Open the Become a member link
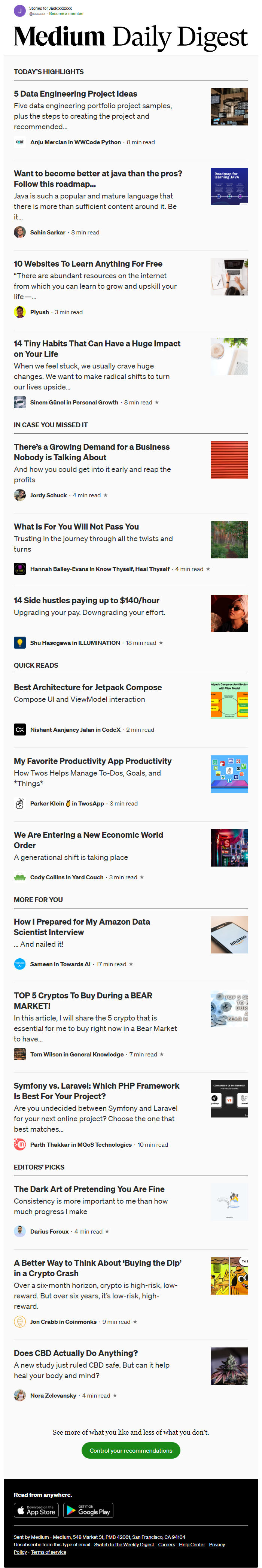This screenshot has width=262, height=1568. [x=66, y=13]
